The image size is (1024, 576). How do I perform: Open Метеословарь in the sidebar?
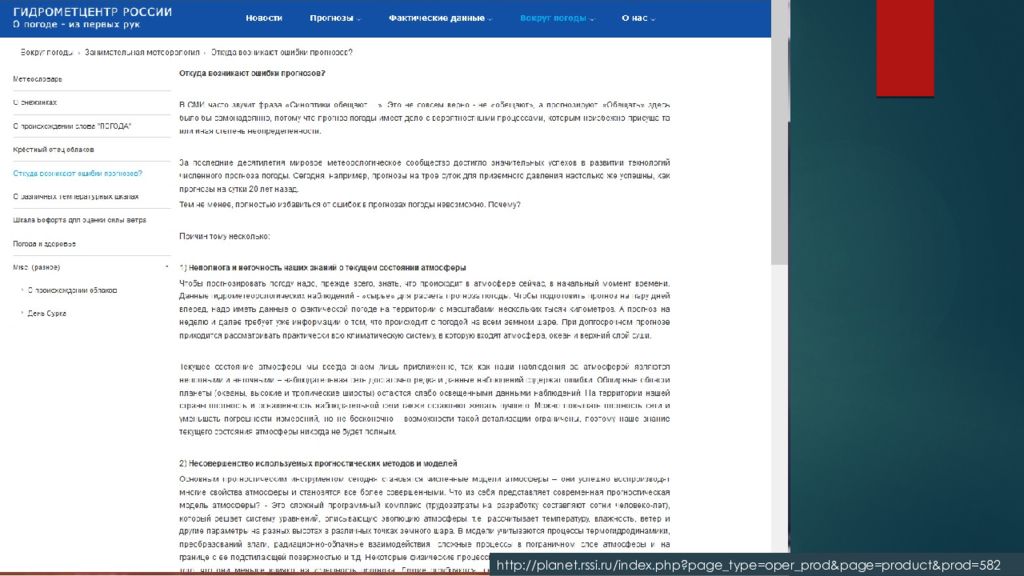[38, 79]
